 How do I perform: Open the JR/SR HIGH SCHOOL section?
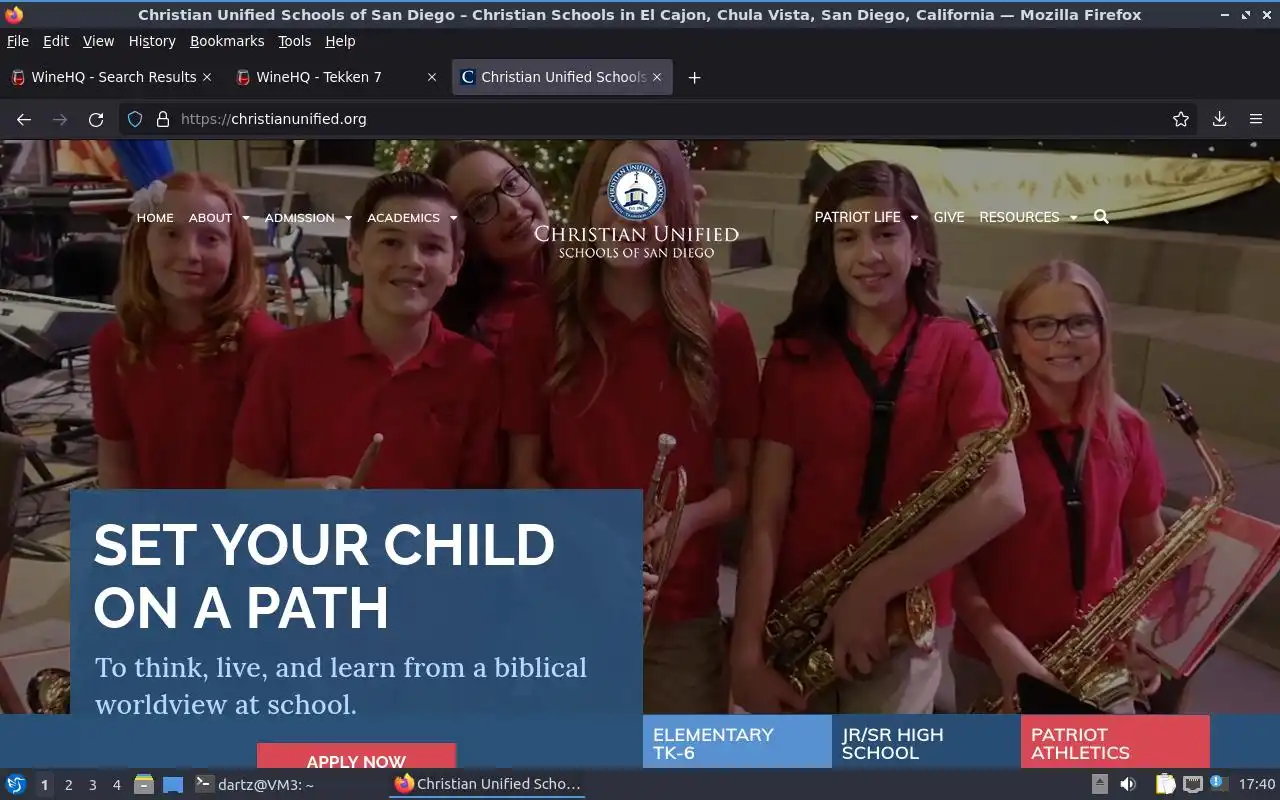[x=926, y=742]
